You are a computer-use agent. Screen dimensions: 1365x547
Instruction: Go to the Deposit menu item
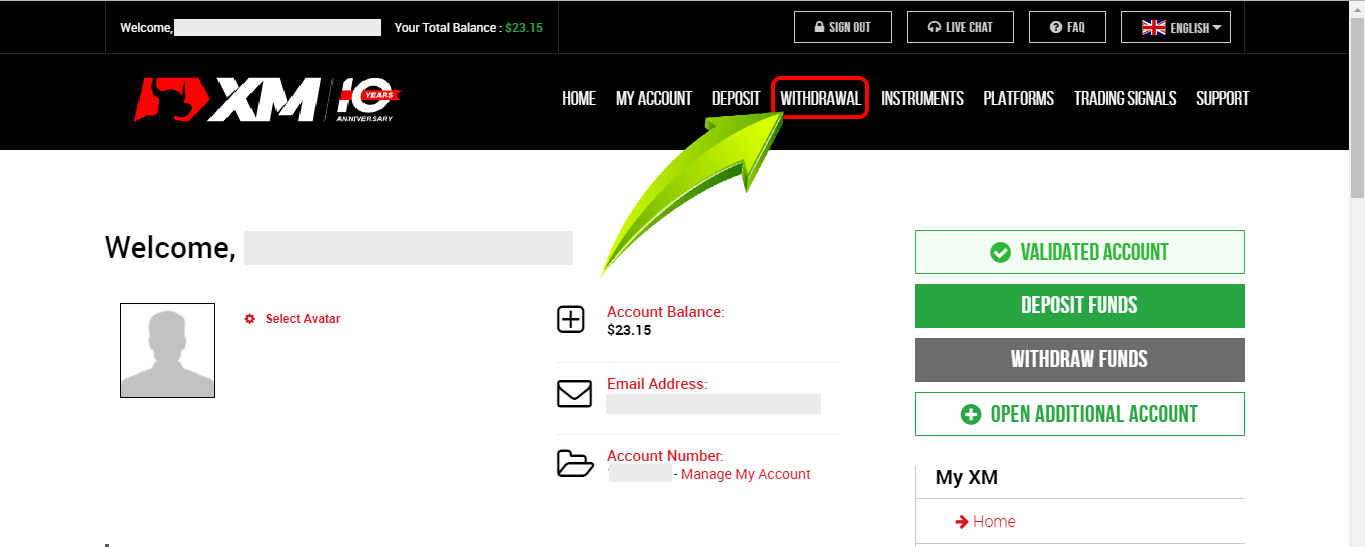[x=736, y=99]
